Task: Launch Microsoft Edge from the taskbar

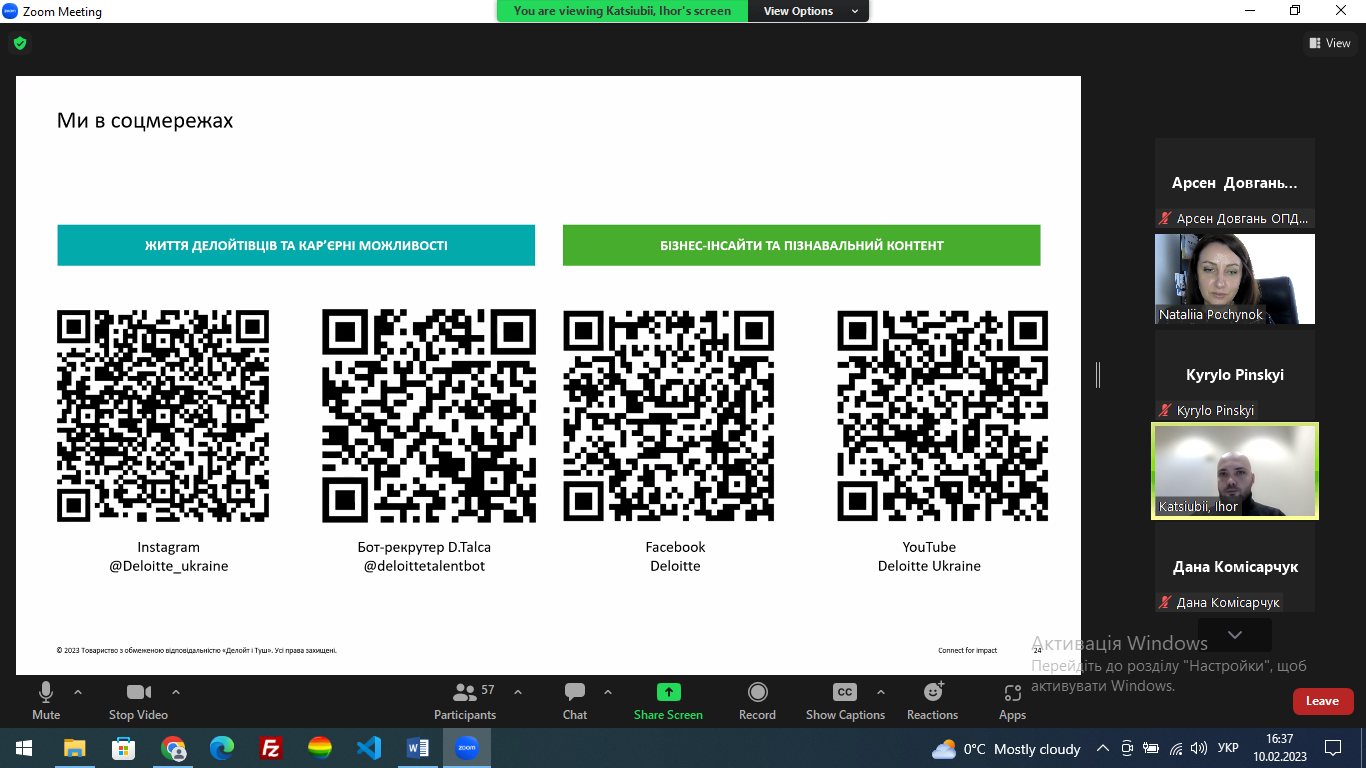Action: [221, 748]
